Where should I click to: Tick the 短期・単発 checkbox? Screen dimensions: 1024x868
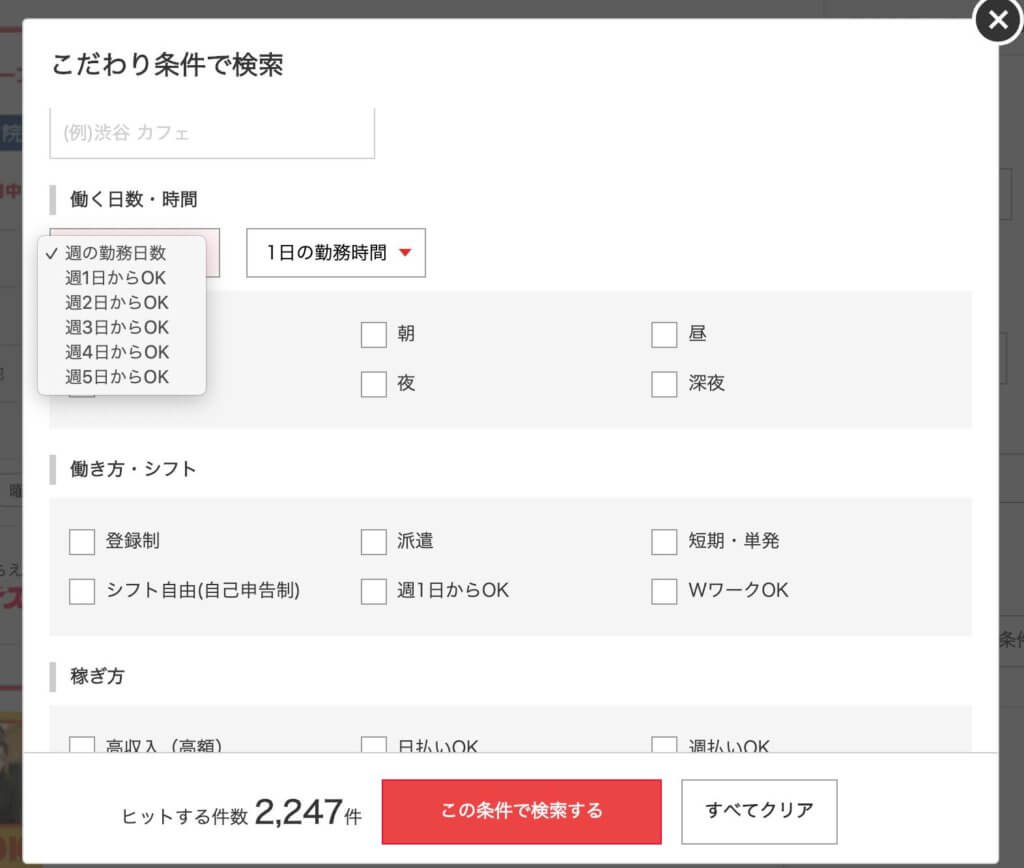664,542
